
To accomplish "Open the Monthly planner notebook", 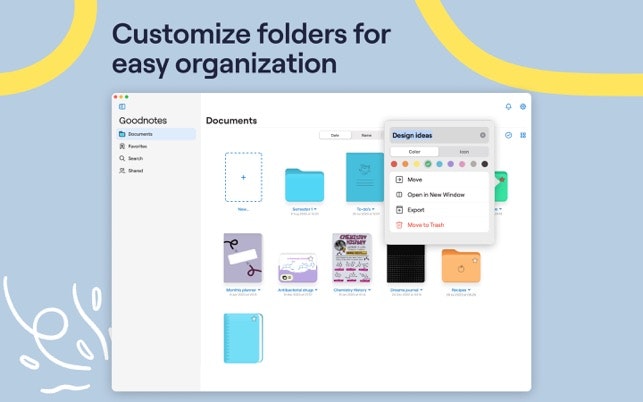I will pyautogui.click(x=243, y=258).
